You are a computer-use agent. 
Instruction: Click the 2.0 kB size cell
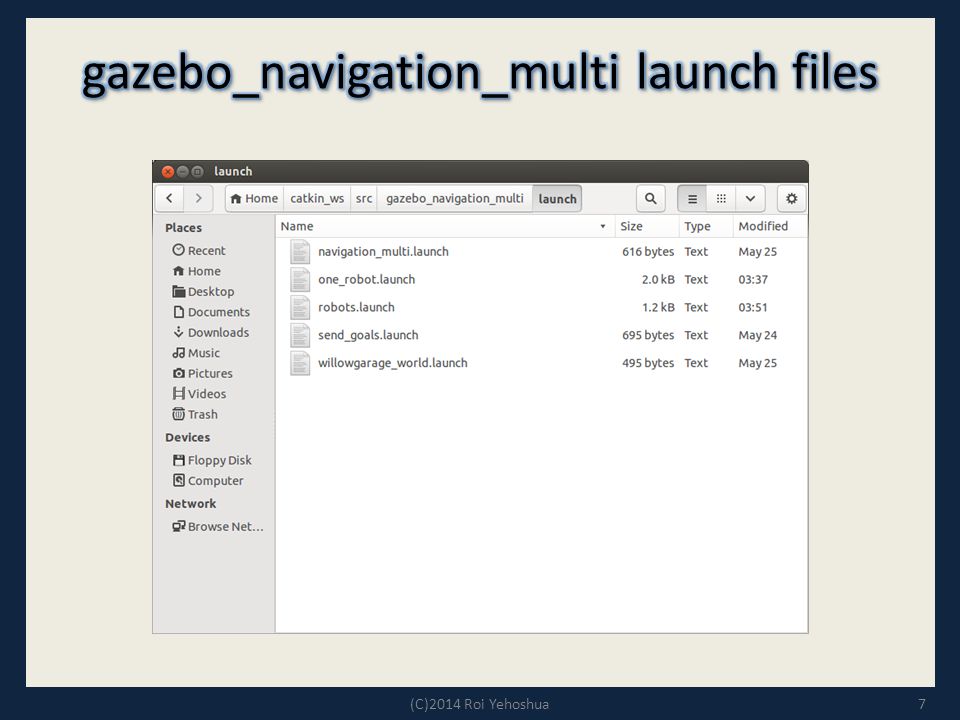[658, 280]
